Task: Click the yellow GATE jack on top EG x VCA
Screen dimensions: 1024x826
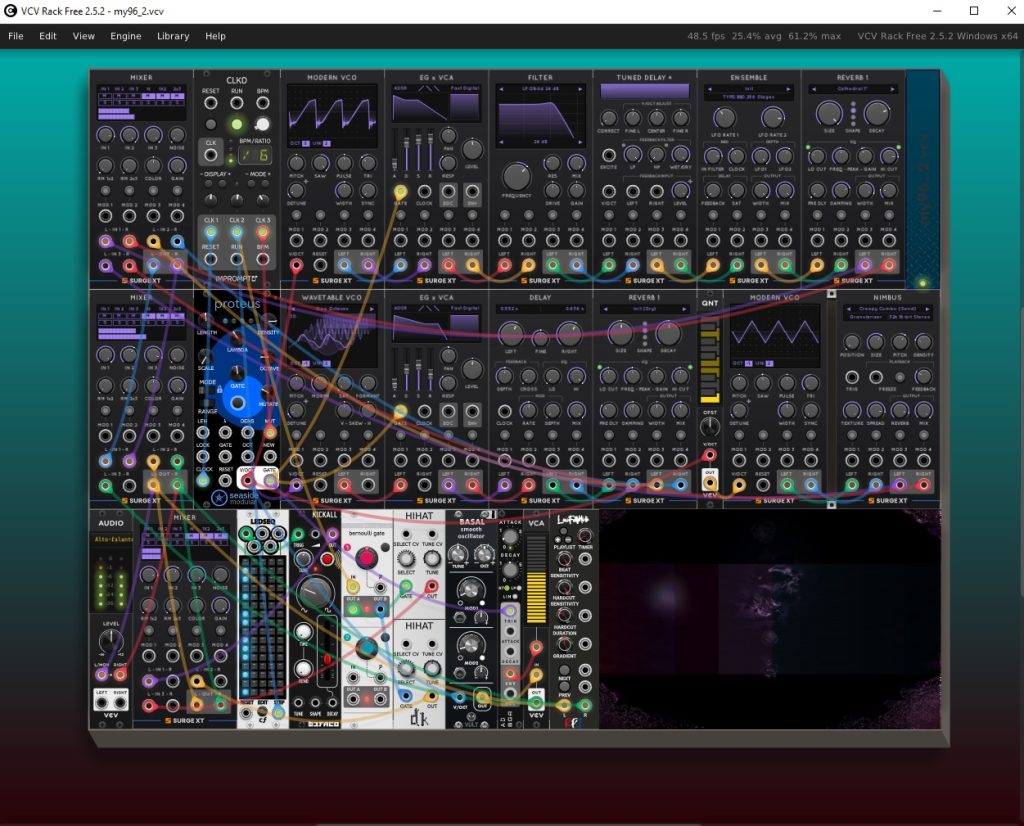Action: point(400,191)
